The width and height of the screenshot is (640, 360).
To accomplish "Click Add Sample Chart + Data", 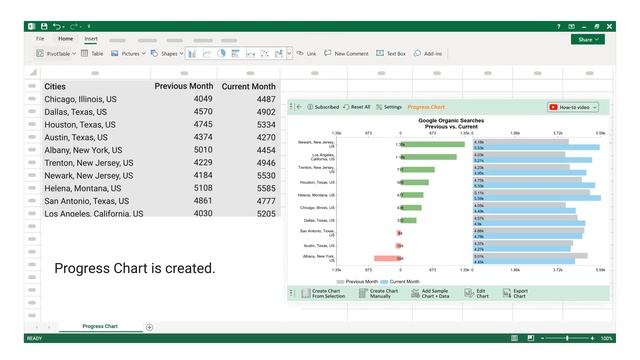I will pyautogui.click(x=430, y=293).
